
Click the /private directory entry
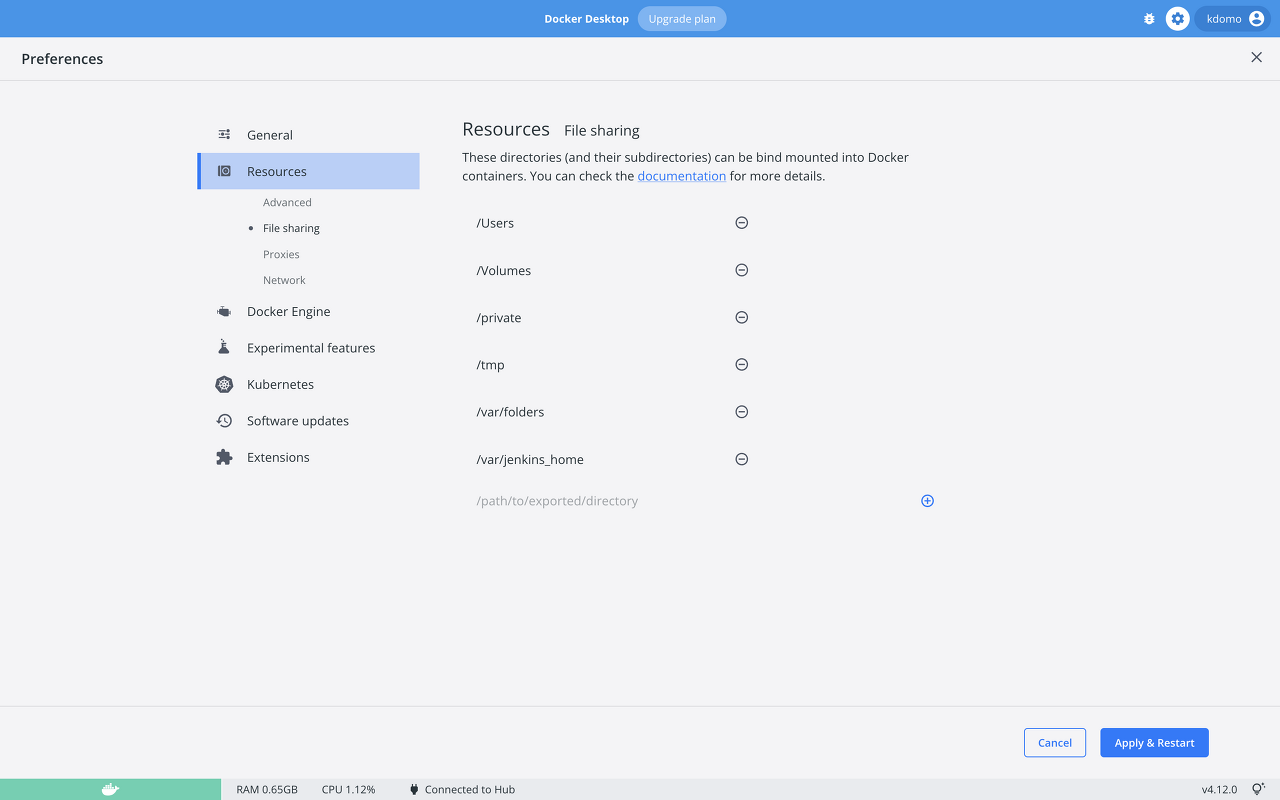point(499,317)
